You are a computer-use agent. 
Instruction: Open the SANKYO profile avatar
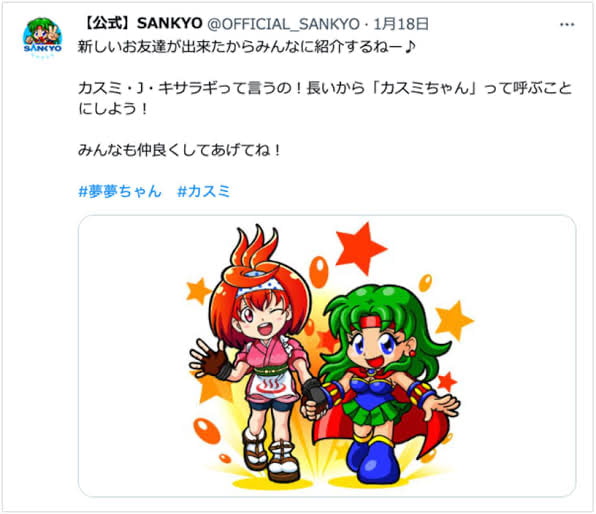[x=42, y=38]
